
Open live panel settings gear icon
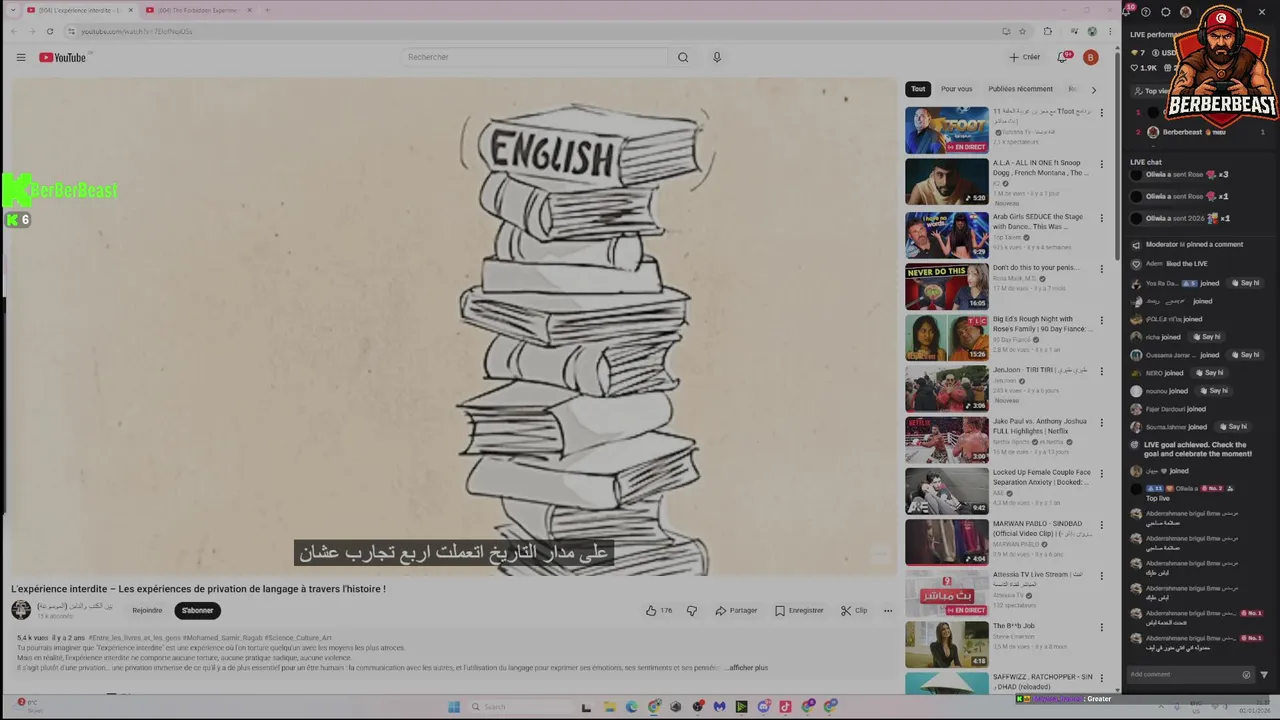1166,12
